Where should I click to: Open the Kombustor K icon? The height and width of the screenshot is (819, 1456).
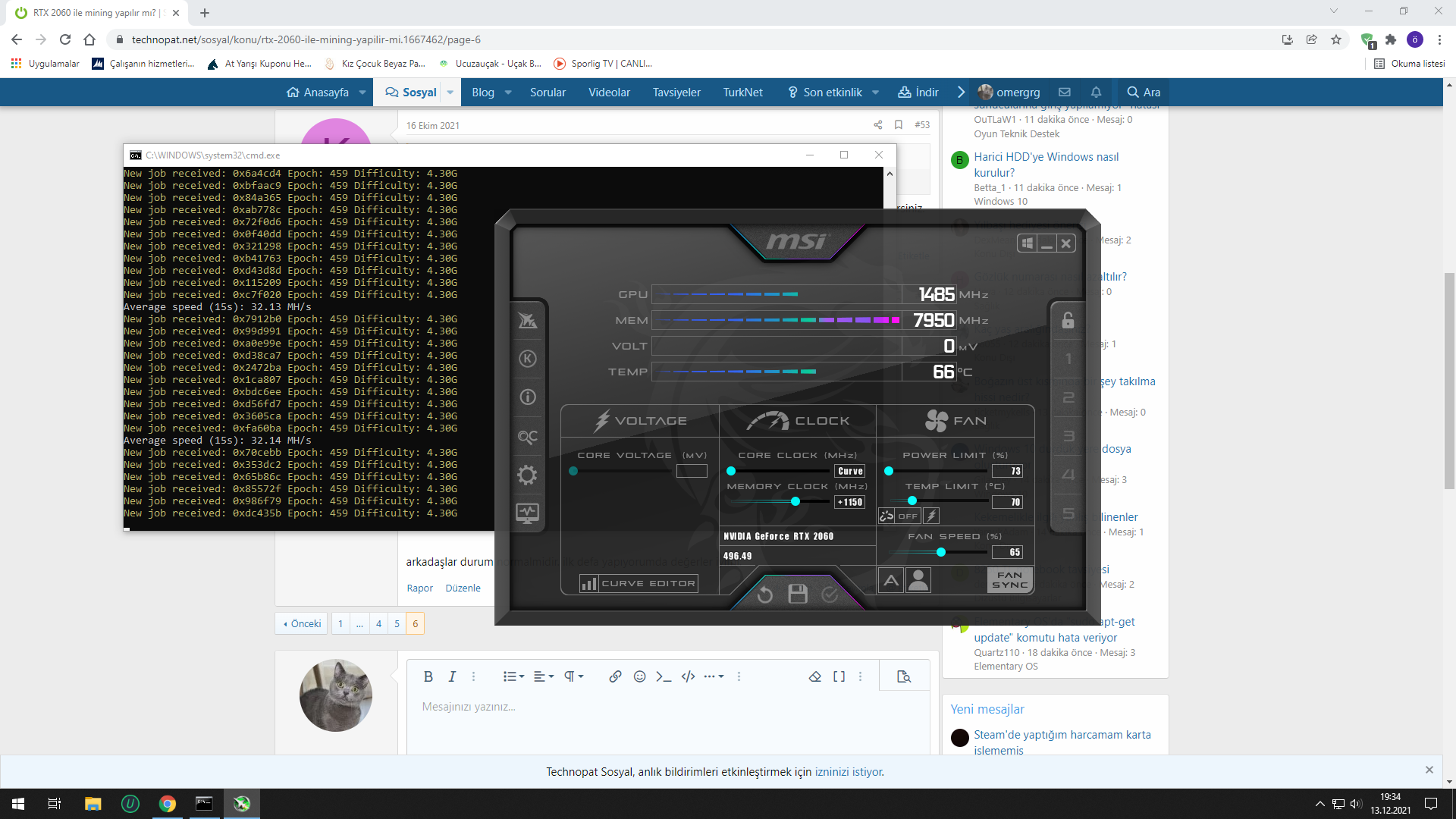(x=527, y=359)
